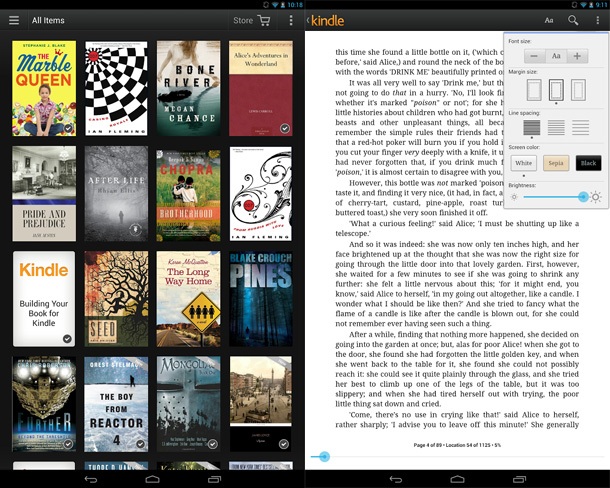Open Alice's Adventures in Wonderland
The image size is (610, 488).
coord(261,88)
